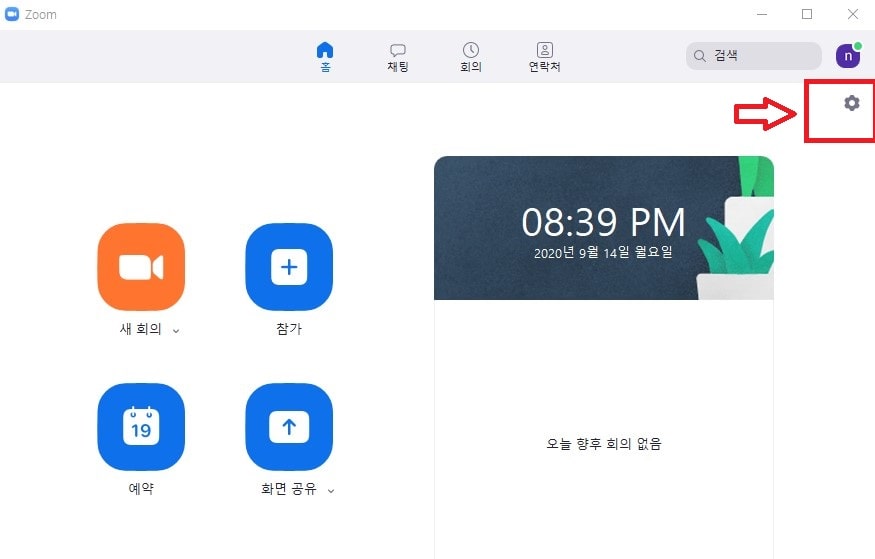Viewport: 875px width, 559px height.
Task: Start a new meeting with orange camera icon
Action: click(141, 267)
